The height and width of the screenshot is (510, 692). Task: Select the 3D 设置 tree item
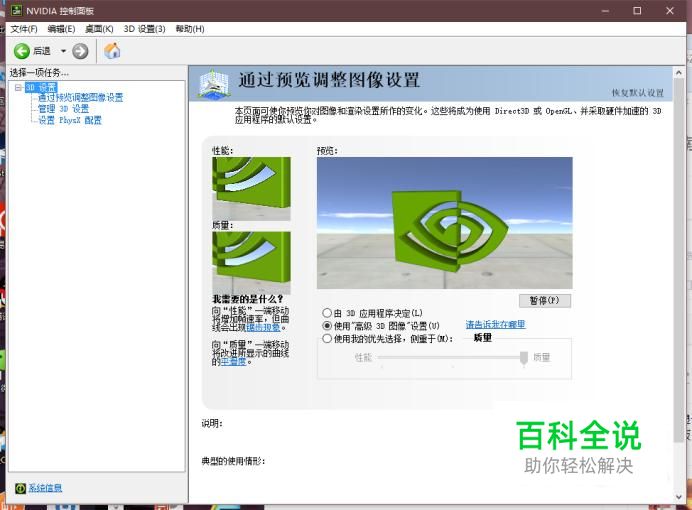click(x=41, y=87)
